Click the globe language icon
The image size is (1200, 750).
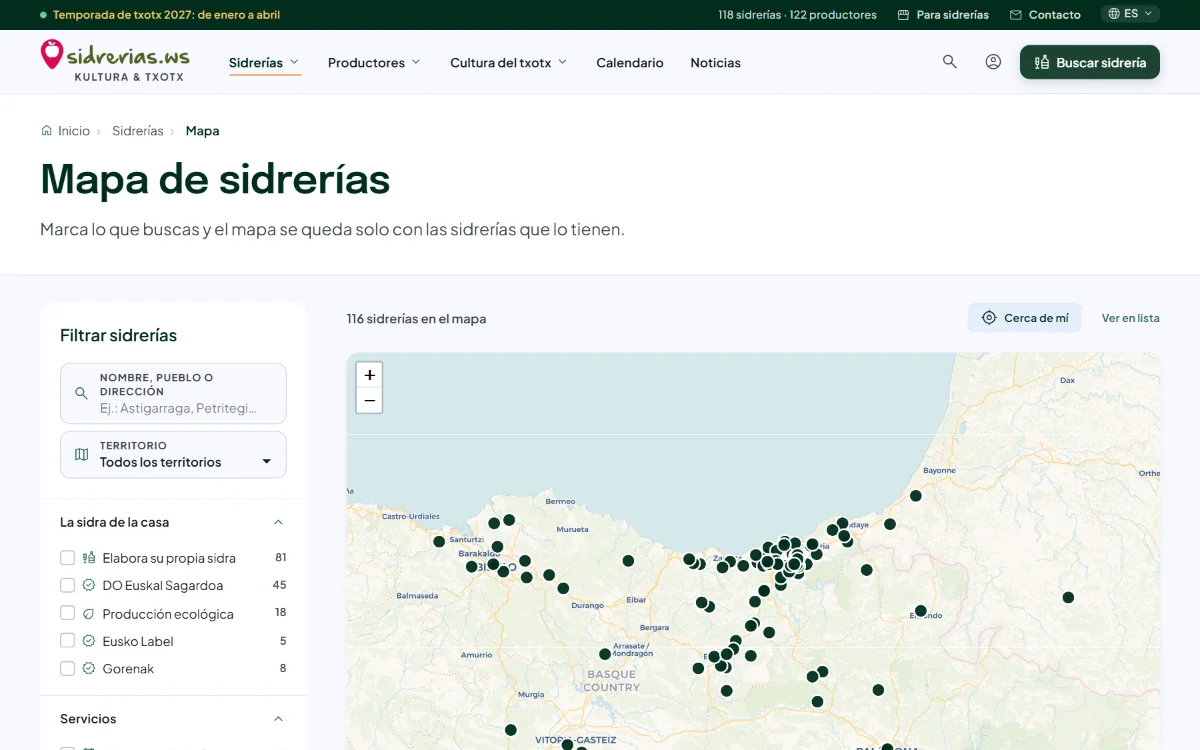pos(1114,14)
